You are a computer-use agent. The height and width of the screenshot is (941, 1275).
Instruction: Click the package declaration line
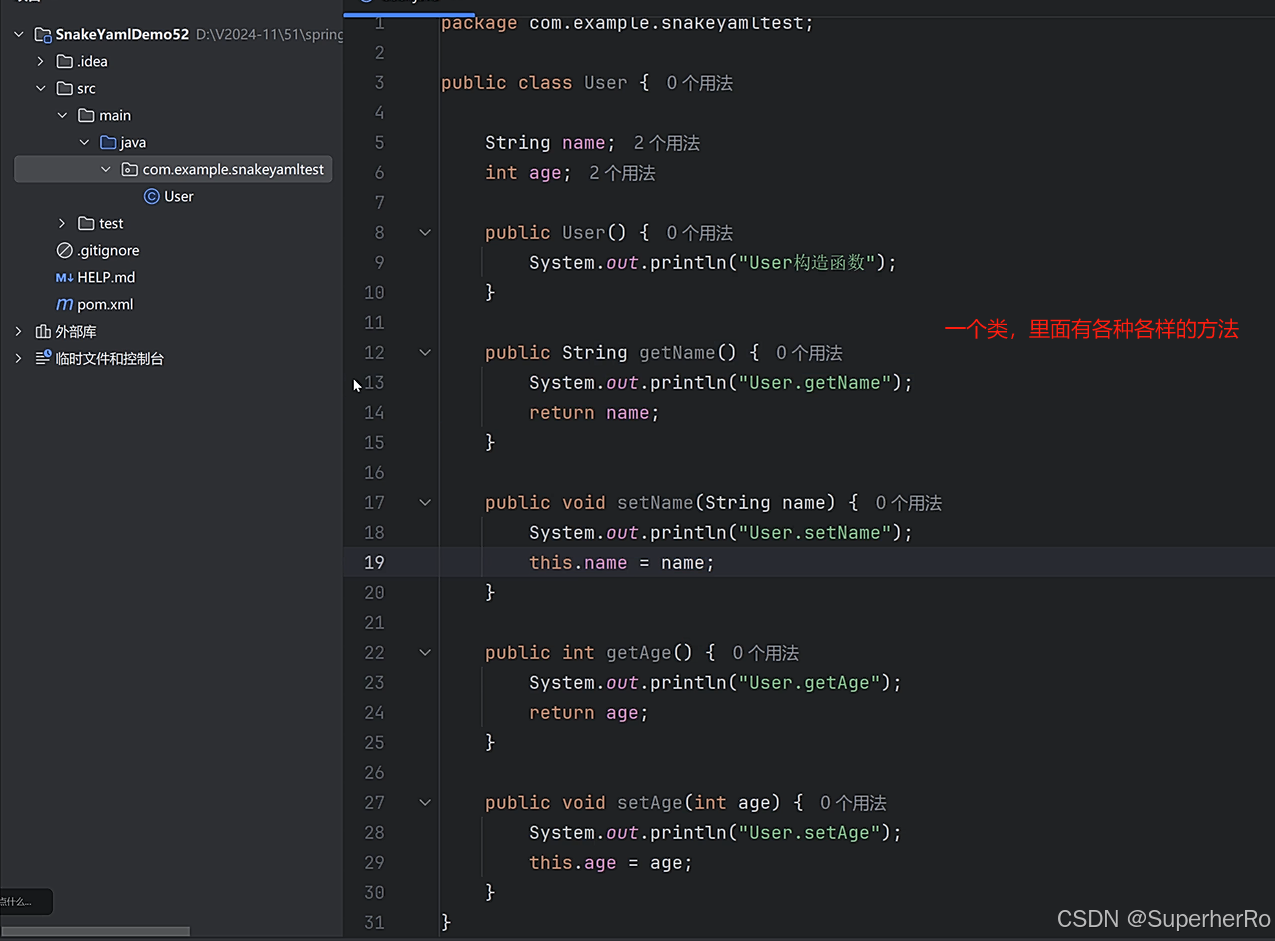pyautogui.click(x=627, y=22)
